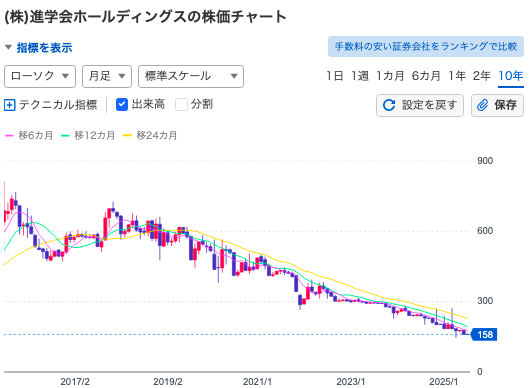Viewport: 530px width, 388px height.
Task: Click the 600 price axis label
Action: tap(485, 231)
